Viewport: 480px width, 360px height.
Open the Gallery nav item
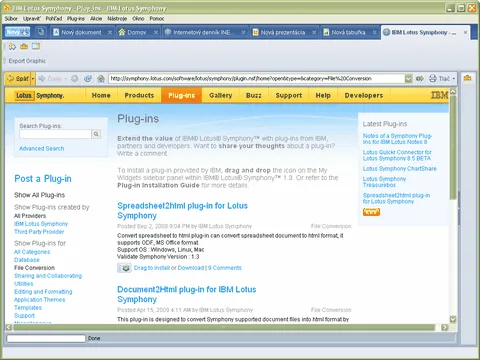pos(221,95)
